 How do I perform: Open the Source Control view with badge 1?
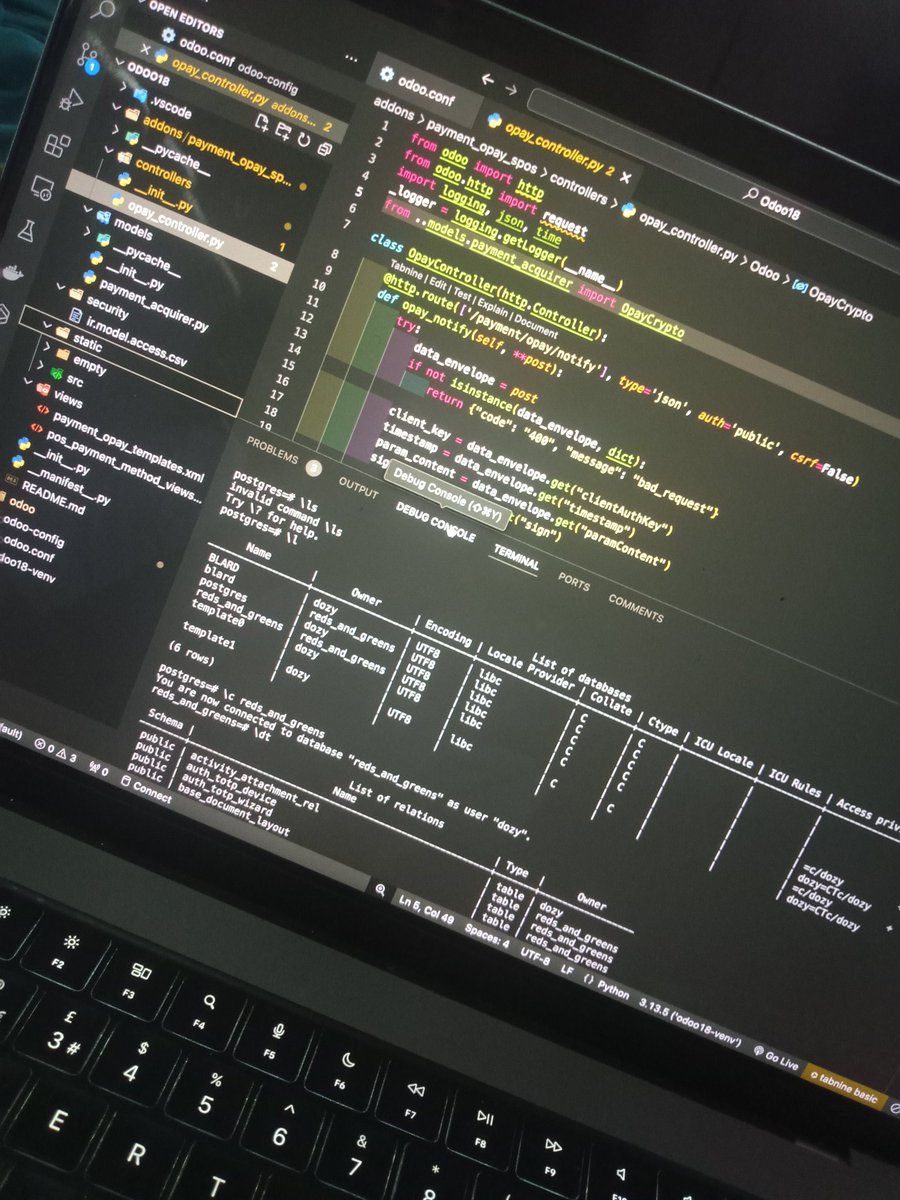tap(87, 57)
